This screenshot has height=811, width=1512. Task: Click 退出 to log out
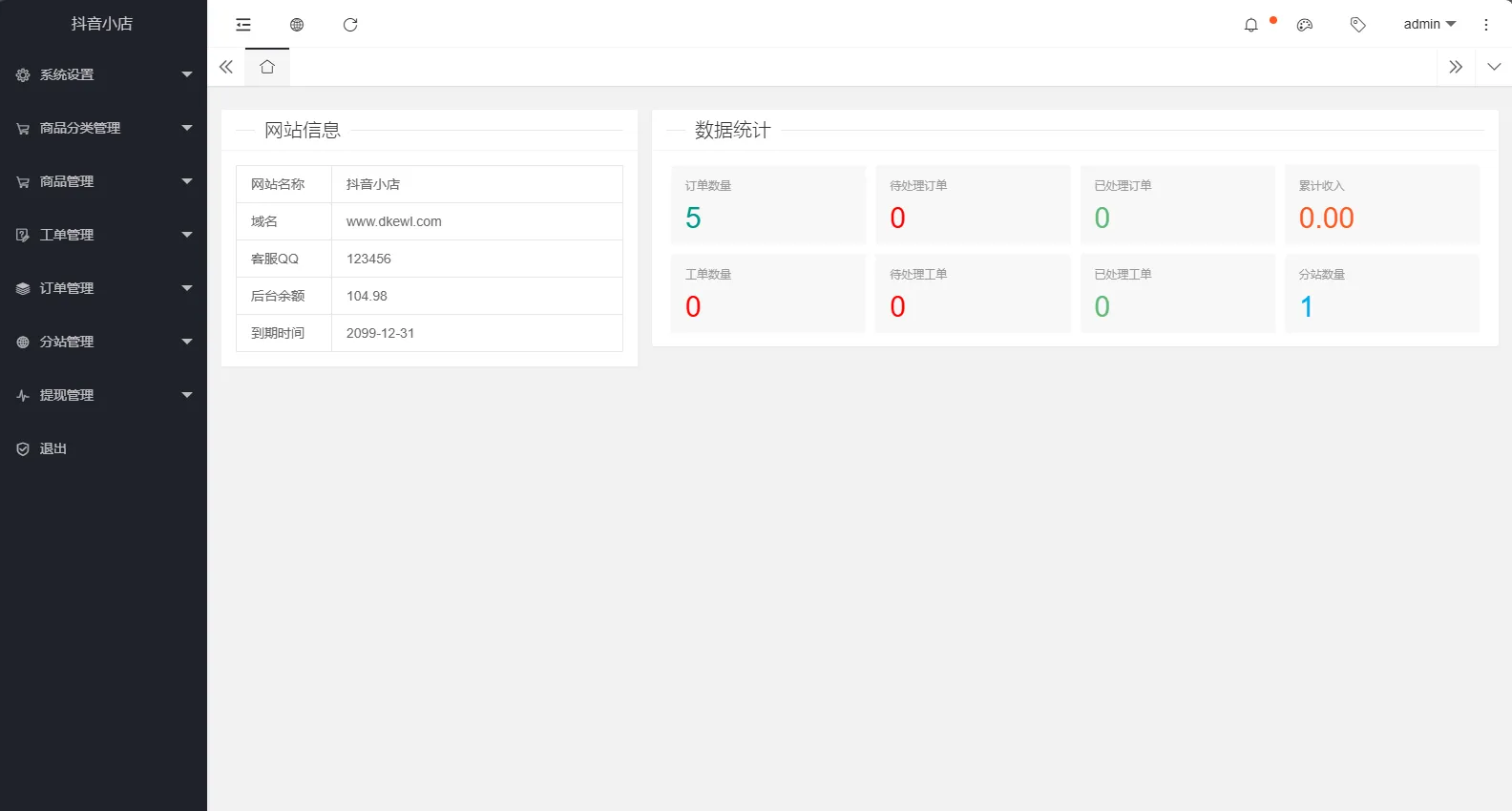tap(53, 448)
